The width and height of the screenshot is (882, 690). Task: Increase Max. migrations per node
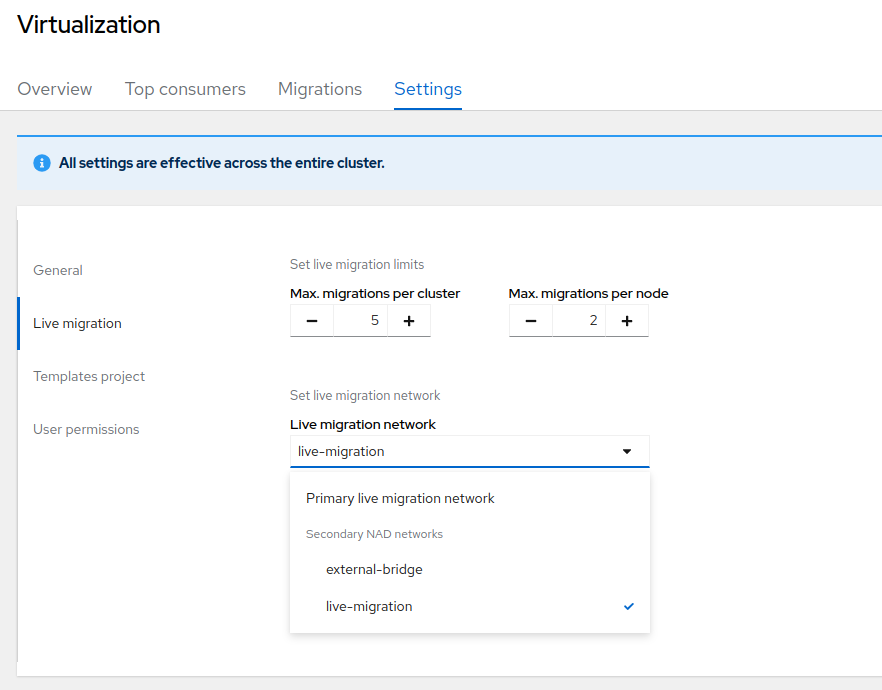point(627,320)
